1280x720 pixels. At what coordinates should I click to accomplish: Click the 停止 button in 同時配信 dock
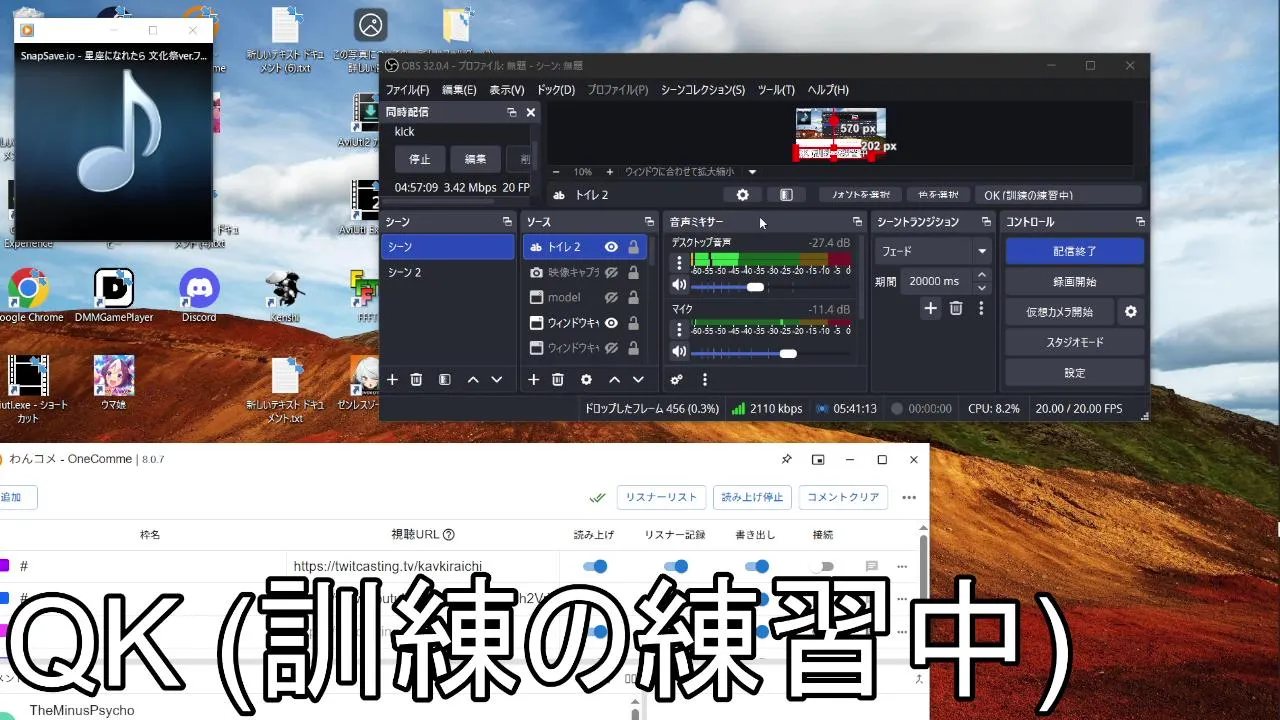coord(420,159)
